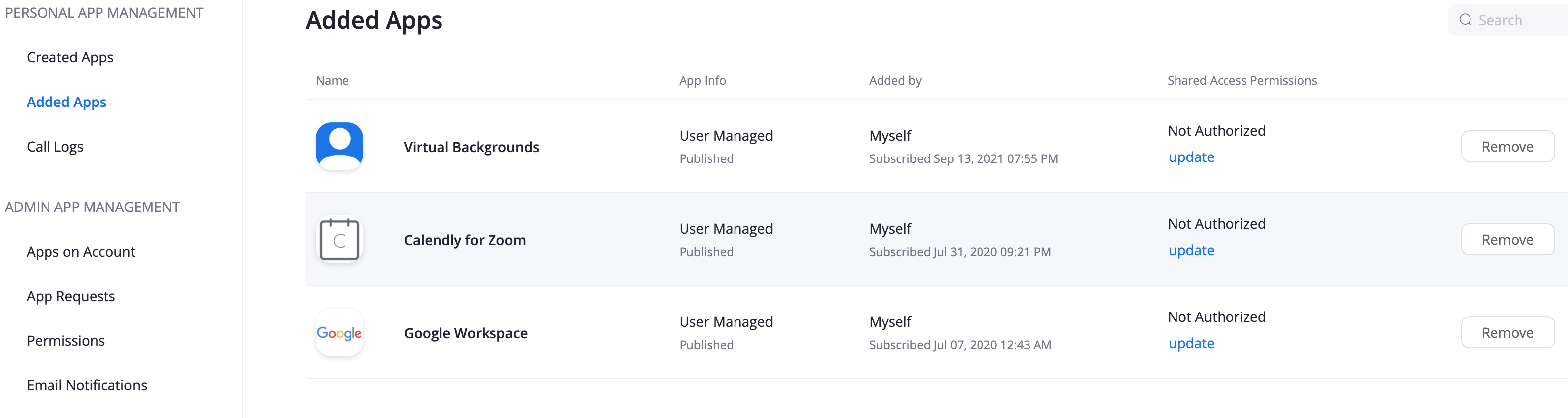This screenshot has width=1568, height=418.
Task: Select Added Apps in the sidebar
Action: 66,102
